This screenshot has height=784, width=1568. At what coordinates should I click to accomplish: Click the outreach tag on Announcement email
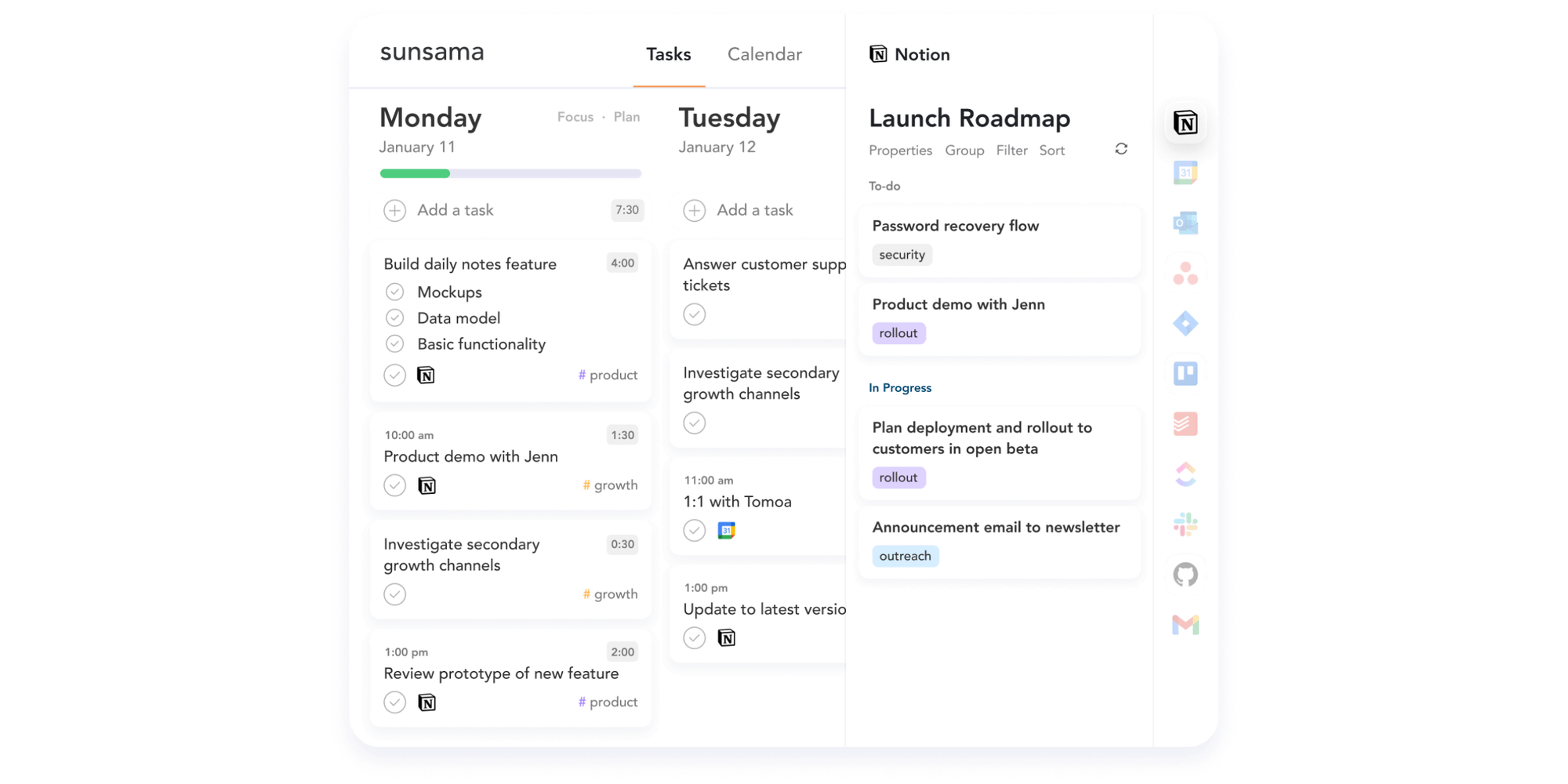tap(906, 556)
